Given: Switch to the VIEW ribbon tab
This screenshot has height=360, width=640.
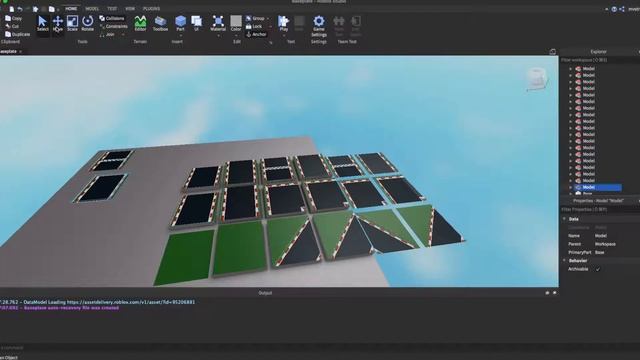Looking at the screenshot, I should (130, 9).
